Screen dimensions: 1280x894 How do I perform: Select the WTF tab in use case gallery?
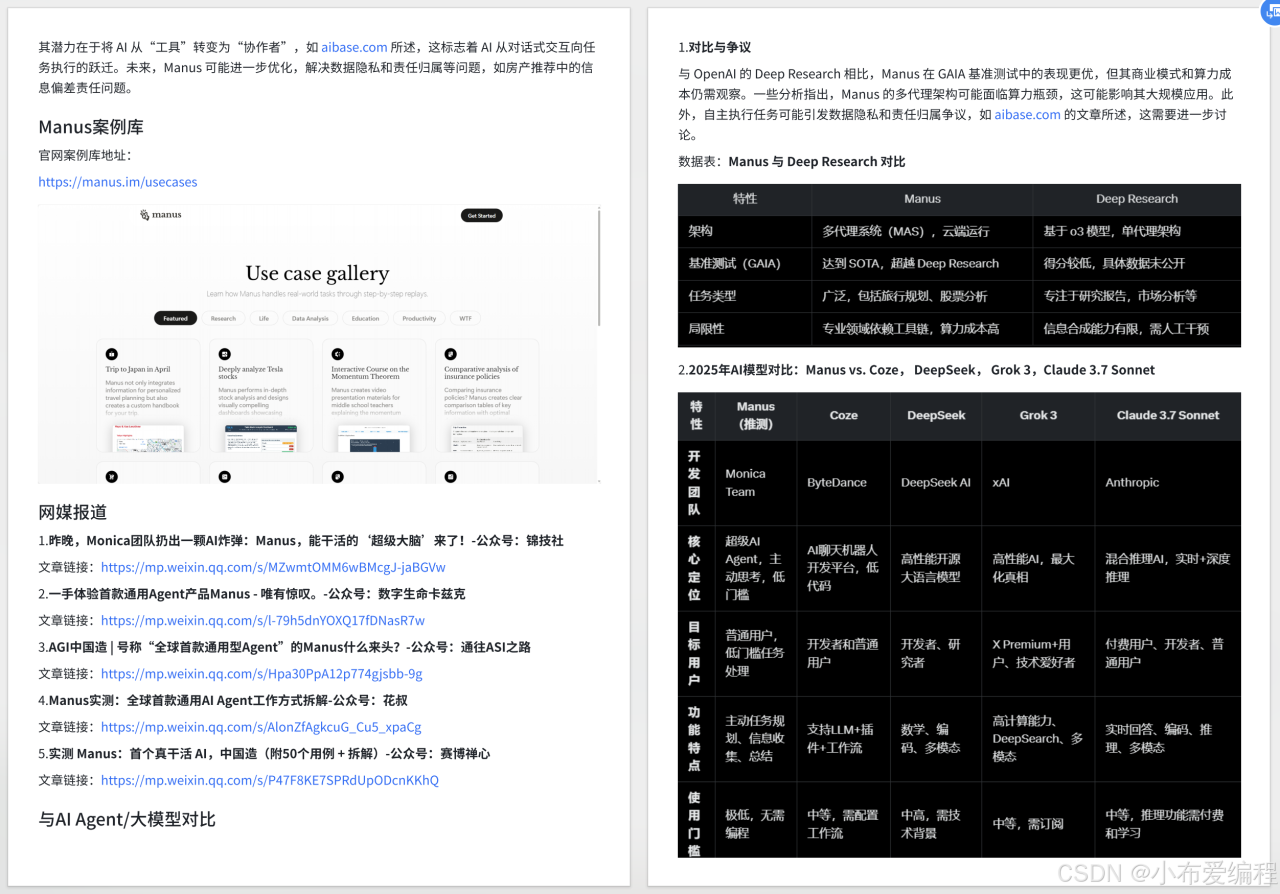click(465, 318)
